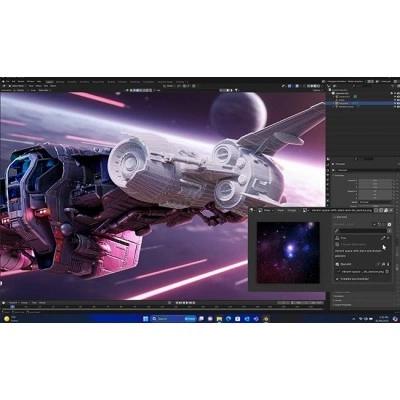Open the timeline Keying dropdown

coord(24,303)
